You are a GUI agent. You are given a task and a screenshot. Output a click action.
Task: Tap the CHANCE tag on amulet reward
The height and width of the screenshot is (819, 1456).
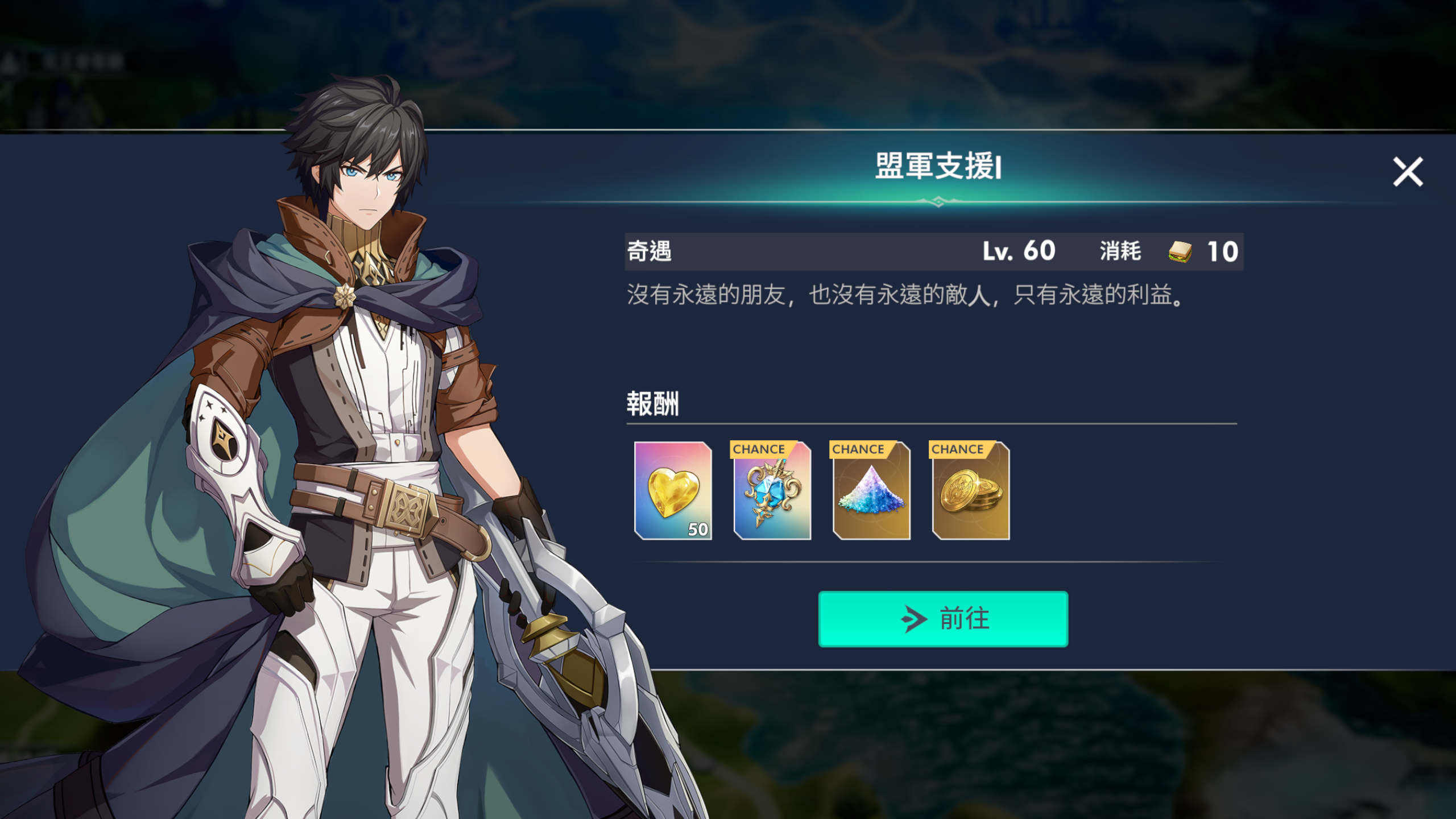(x=759, y=449)
